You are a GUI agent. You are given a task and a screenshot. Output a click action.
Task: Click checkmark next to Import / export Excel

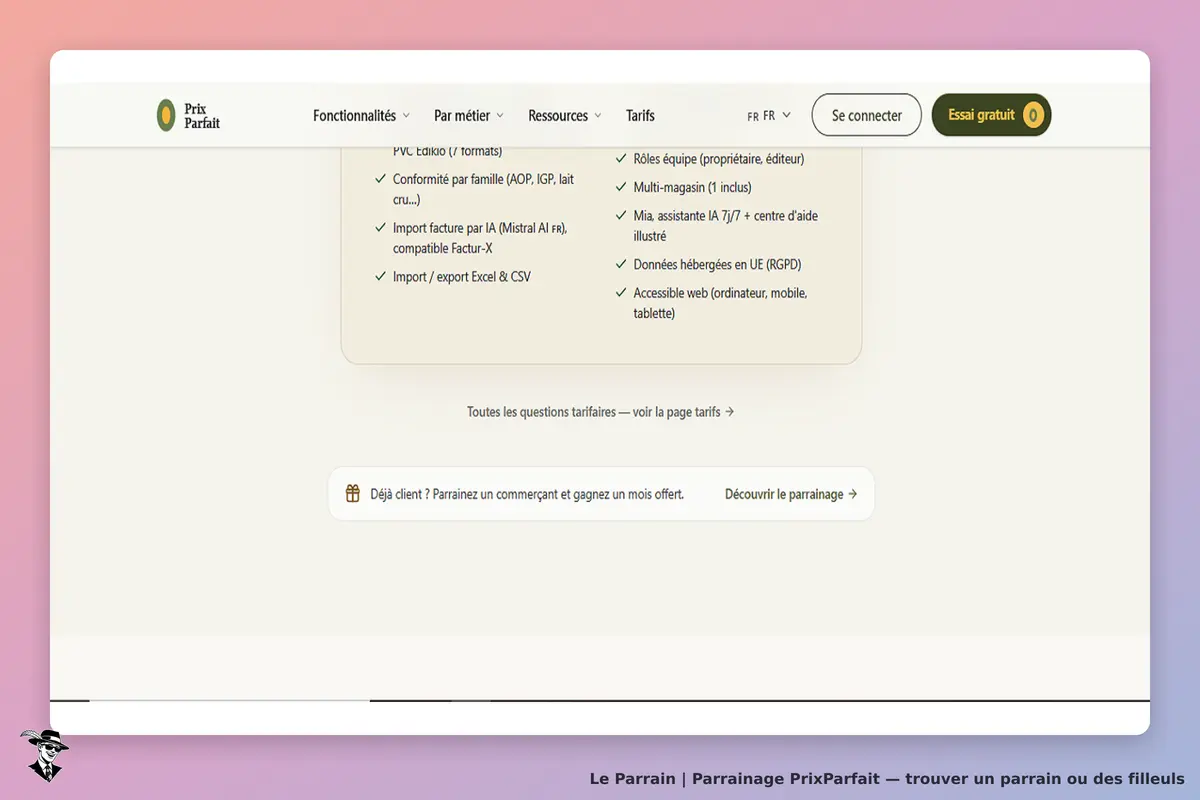pos(381,276)
